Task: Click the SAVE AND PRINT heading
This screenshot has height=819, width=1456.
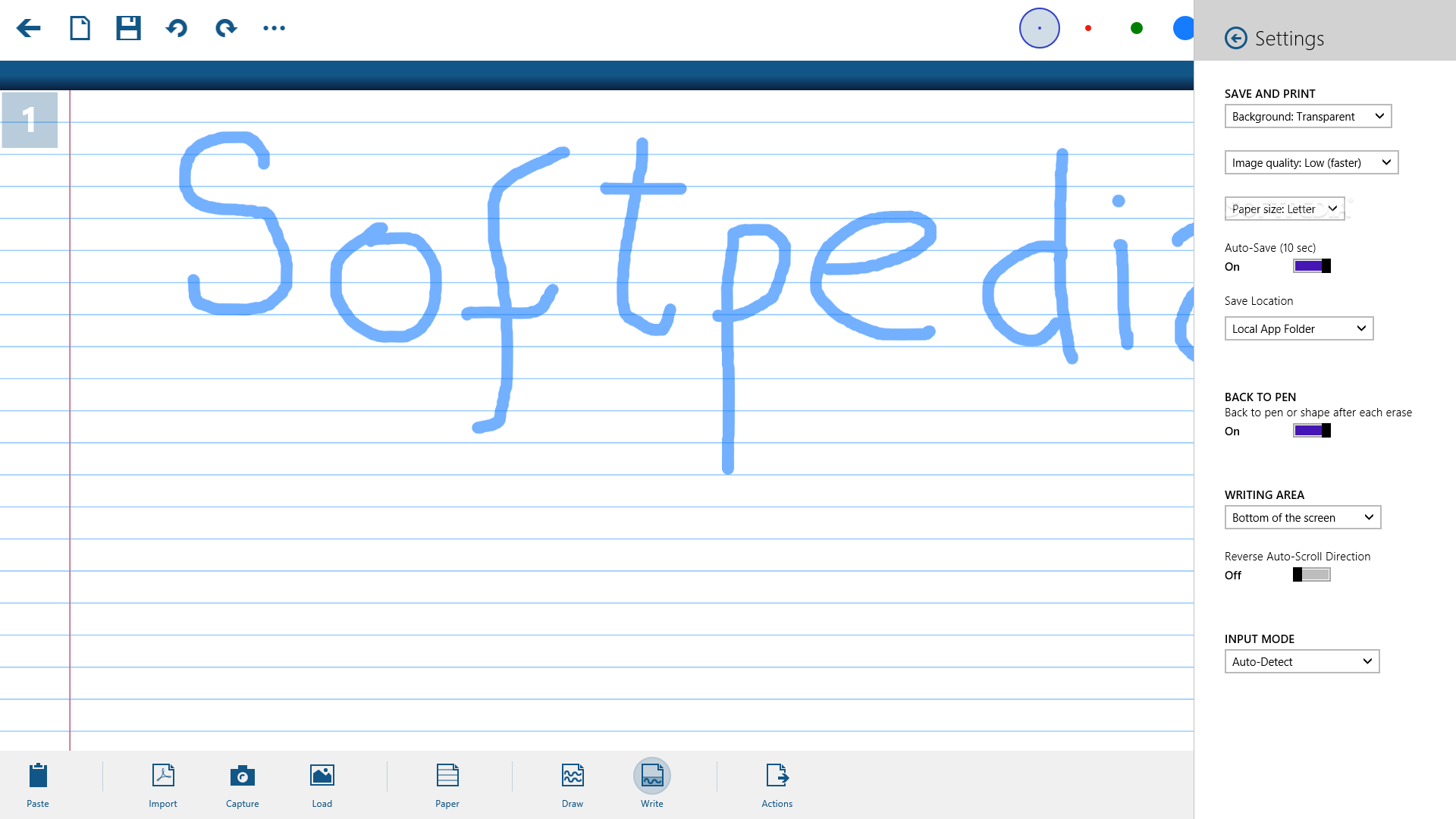Action: click(x=1270, y=94)
